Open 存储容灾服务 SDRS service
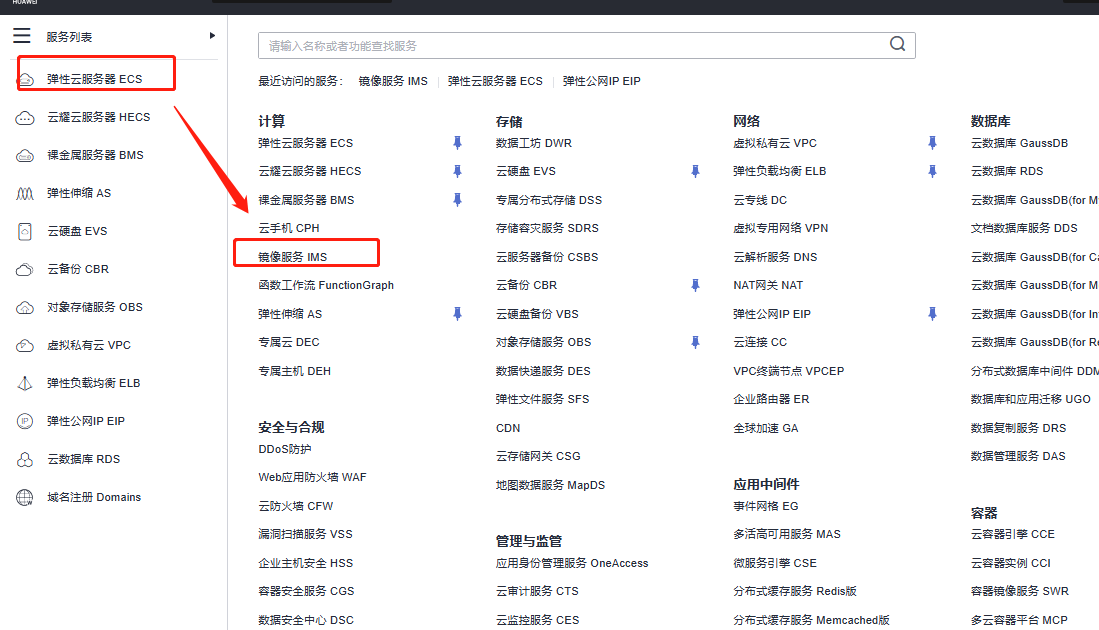 [x=547, y=228]
